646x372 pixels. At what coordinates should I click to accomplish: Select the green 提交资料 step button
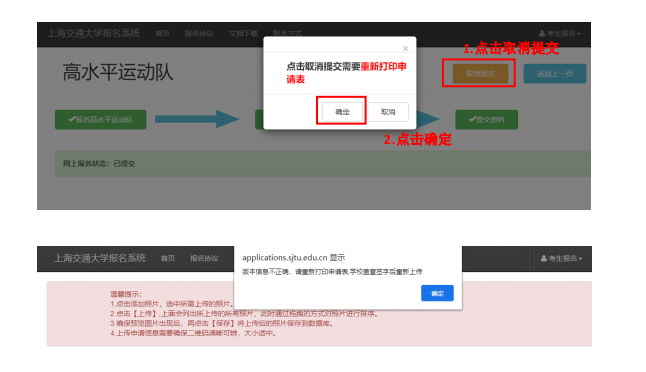click(487, 119)
